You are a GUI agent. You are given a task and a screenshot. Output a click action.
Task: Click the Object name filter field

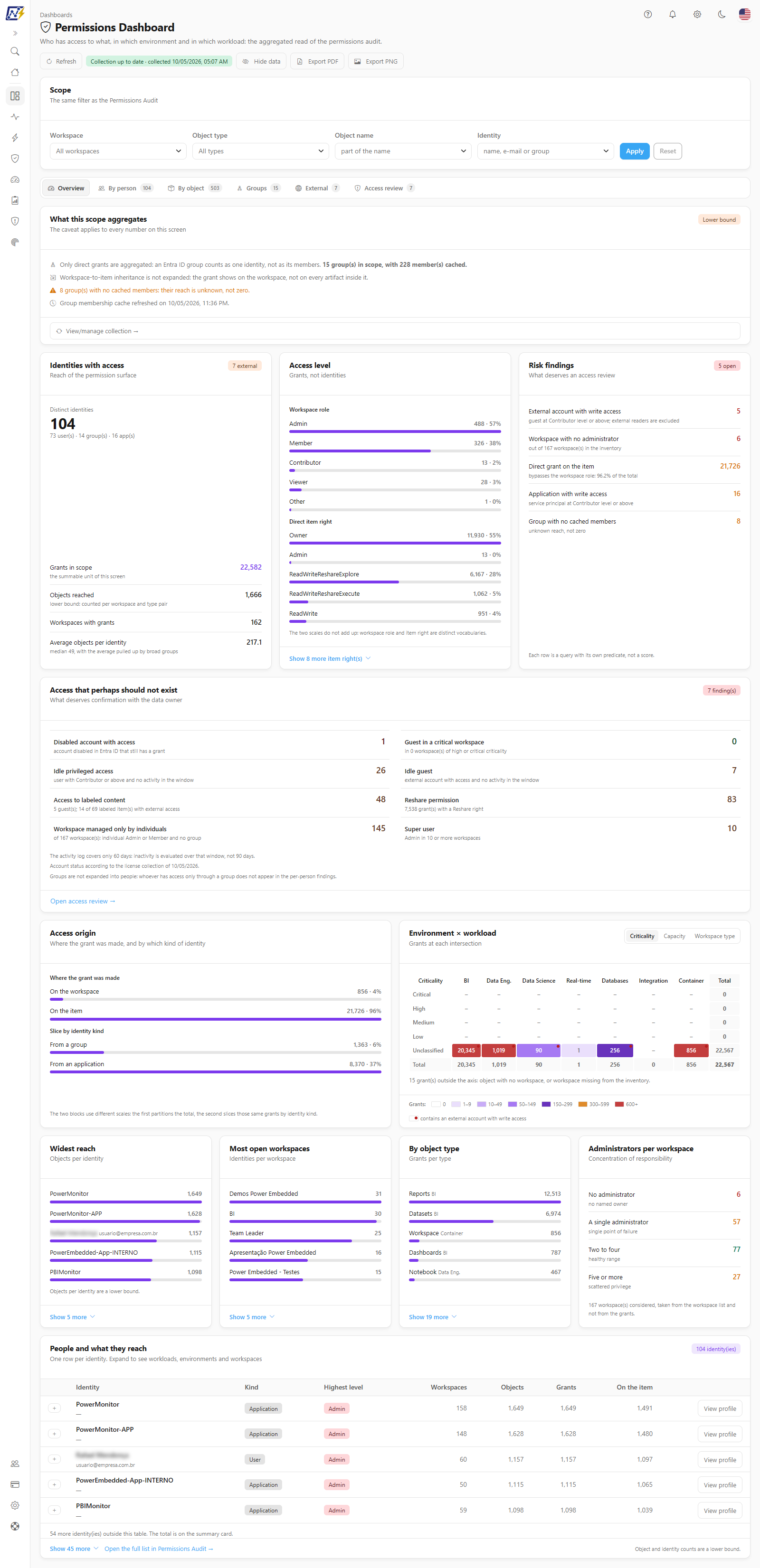click(403, 151)
